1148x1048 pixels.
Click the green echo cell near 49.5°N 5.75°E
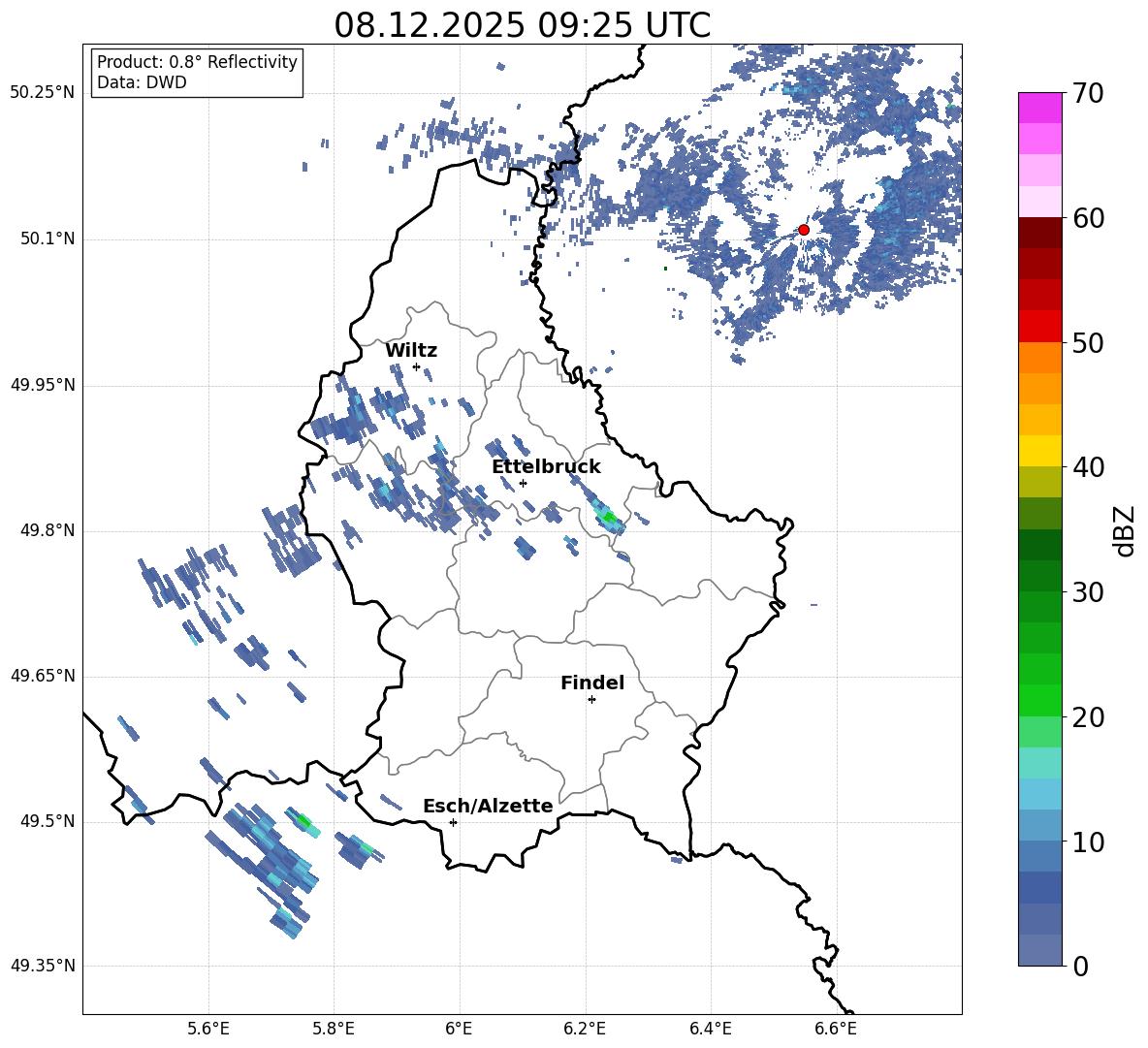click(303, 821)
